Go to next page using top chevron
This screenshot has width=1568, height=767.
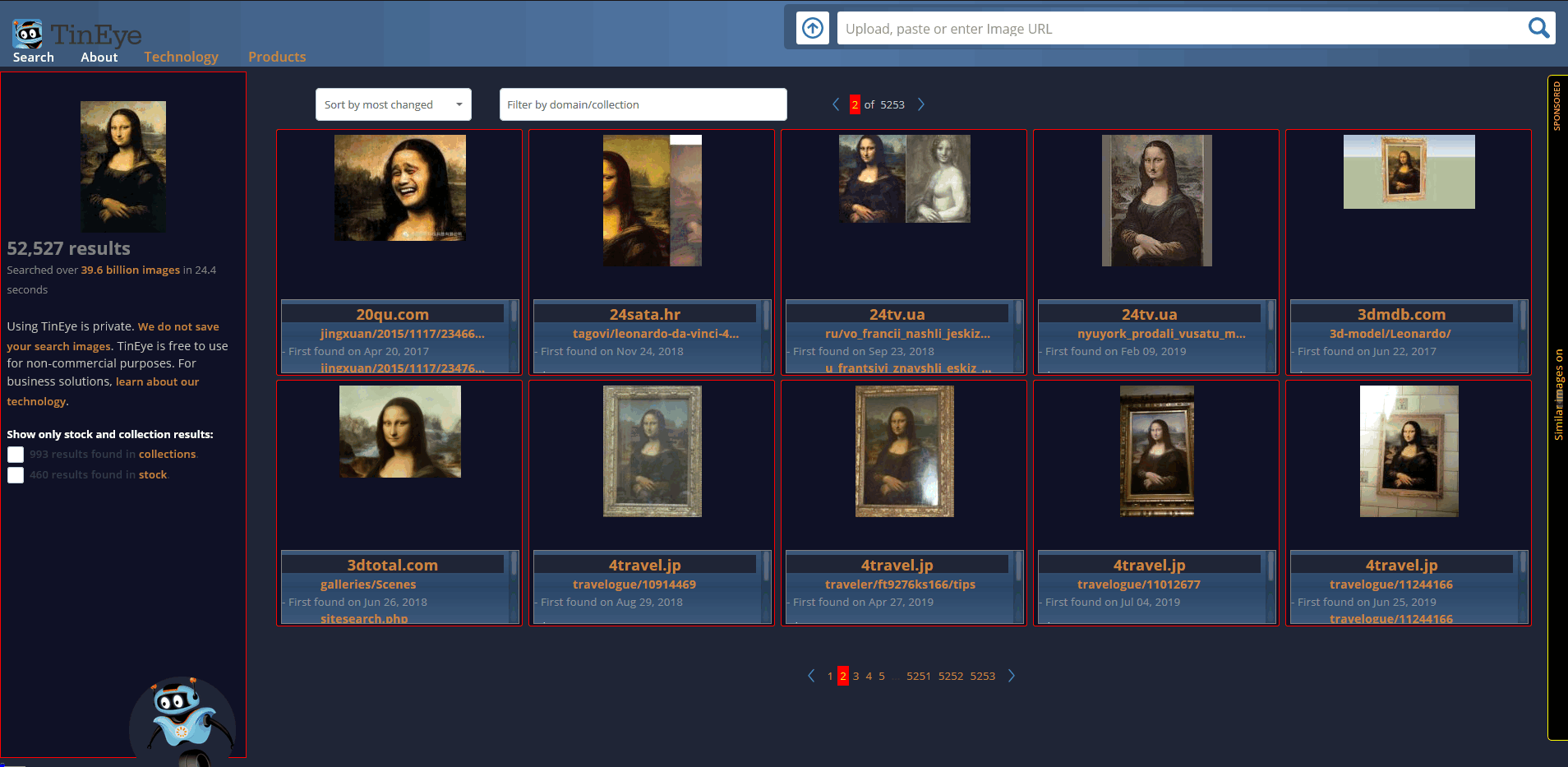[x=921, y=104]
